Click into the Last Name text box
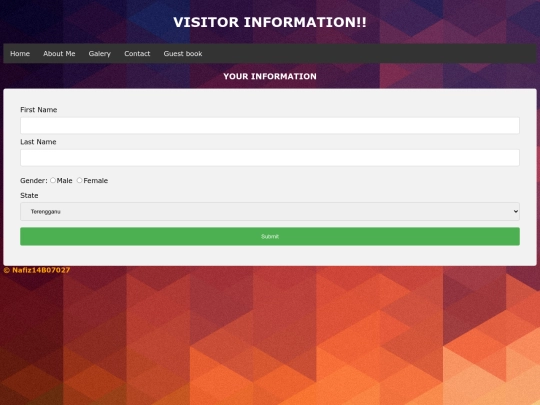Screen dimensions: 540x405 pyautogui.click(x=270, y=157)
